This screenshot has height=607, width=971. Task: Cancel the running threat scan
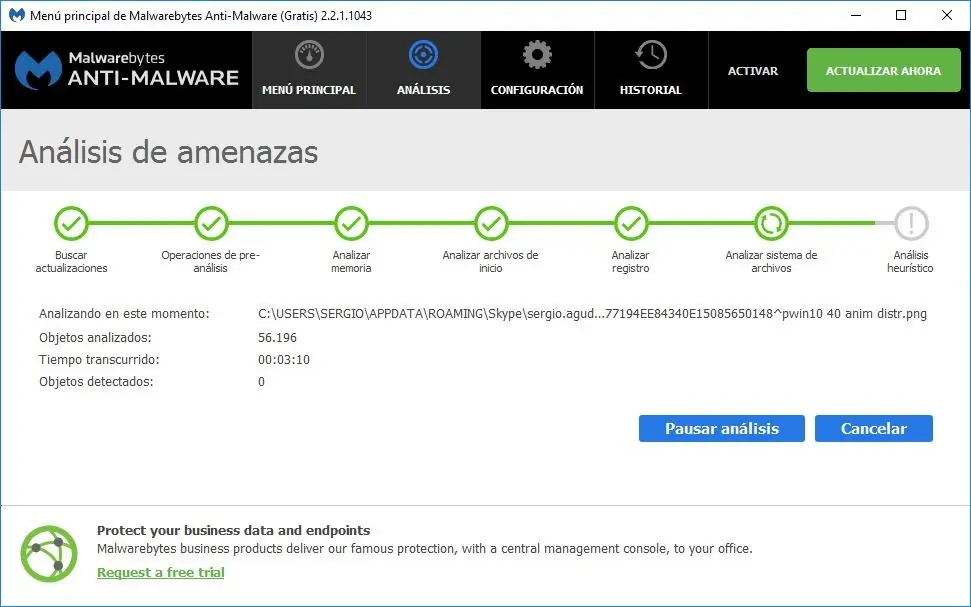coord(873,429)
